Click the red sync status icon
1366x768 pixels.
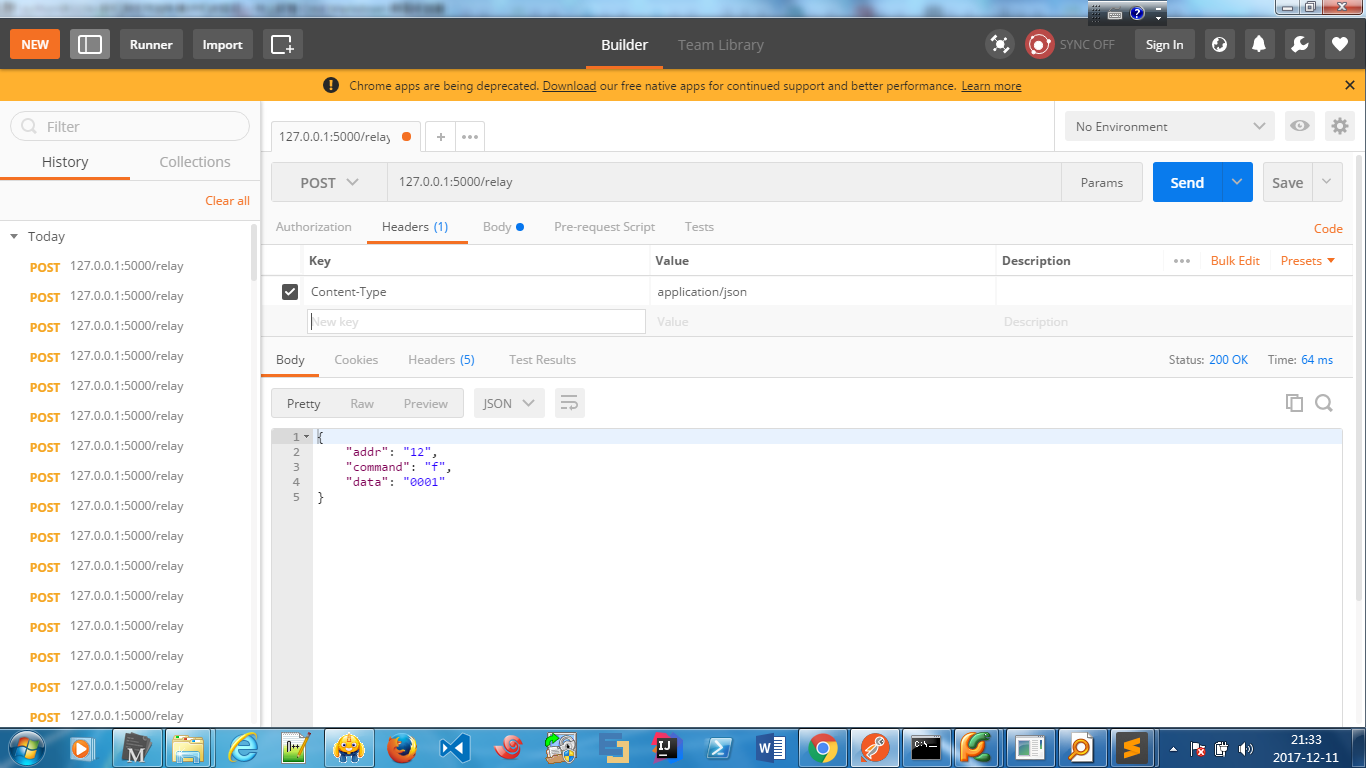pos(1040,44)
